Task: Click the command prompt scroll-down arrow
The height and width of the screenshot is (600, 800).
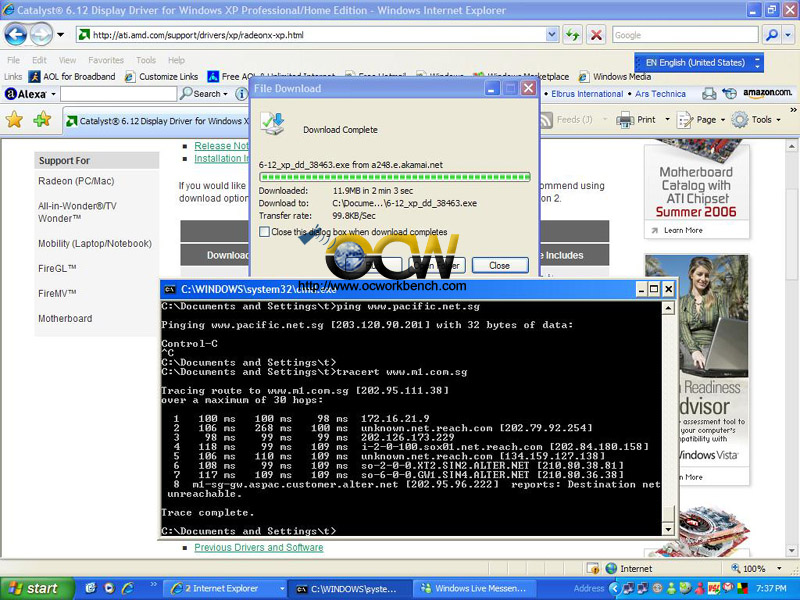Action: click(668, 529)
